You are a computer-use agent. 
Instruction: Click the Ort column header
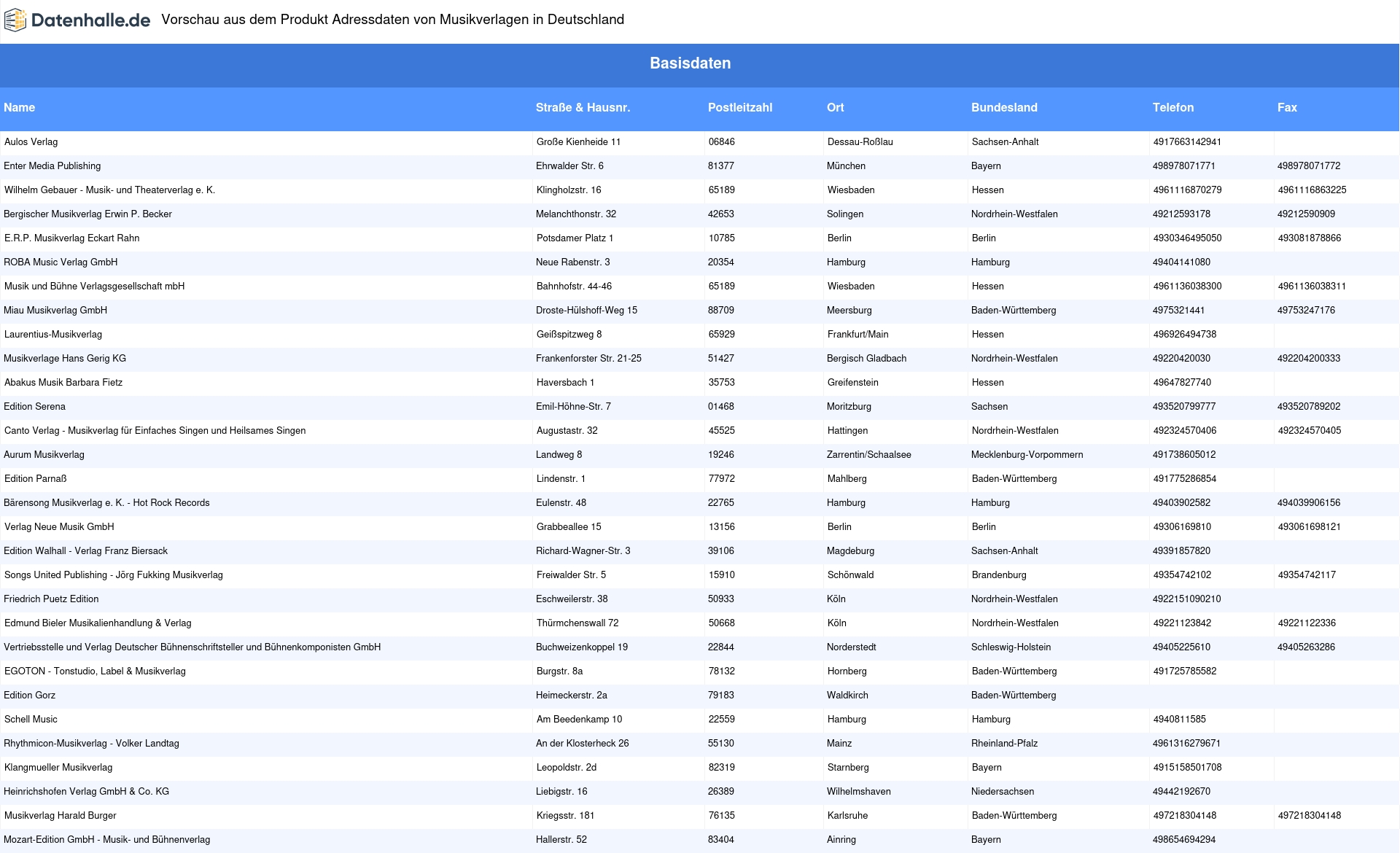point(835,107)
